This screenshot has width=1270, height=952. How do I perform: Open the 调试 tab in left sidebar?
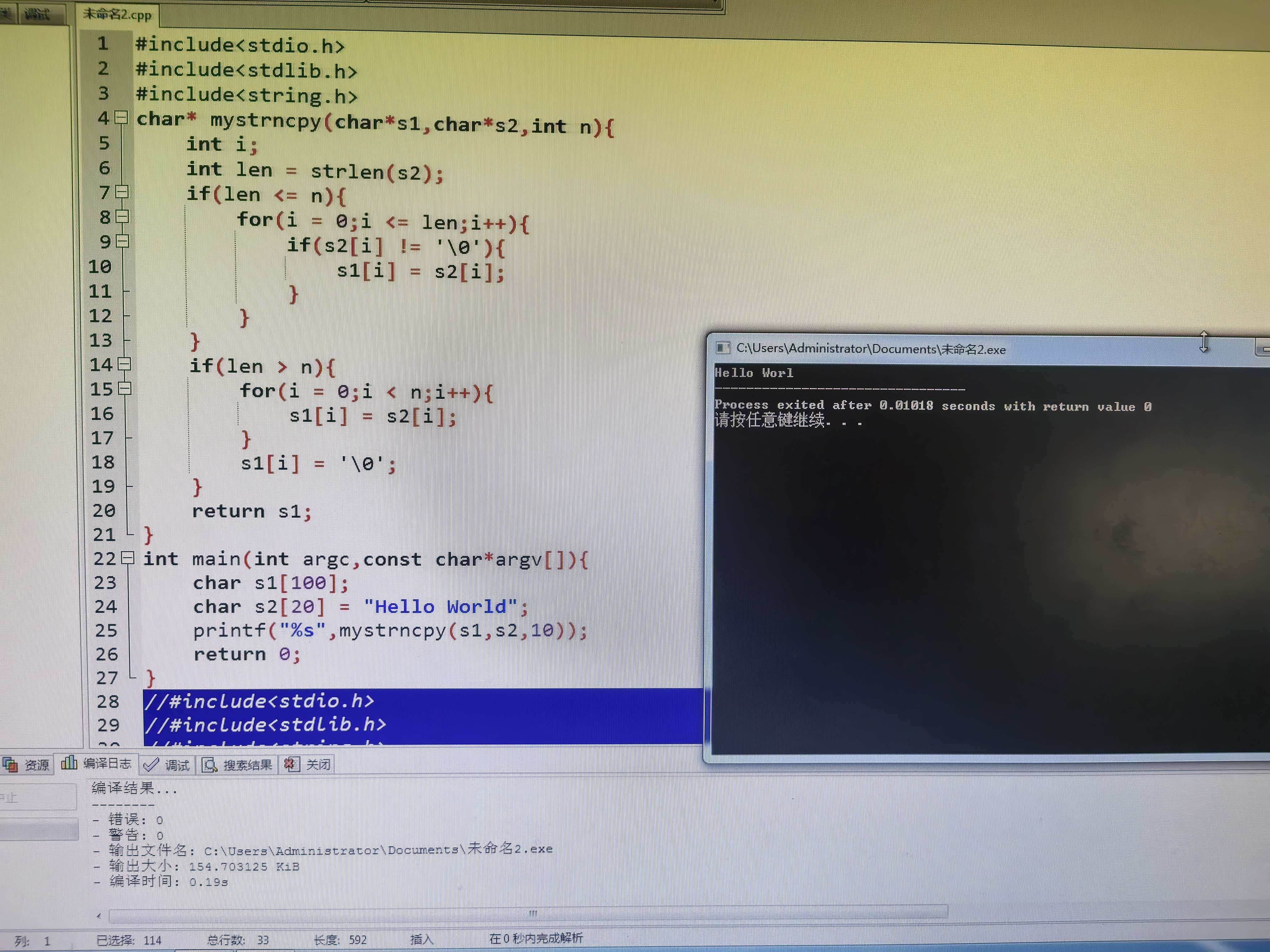pos(37,14)
